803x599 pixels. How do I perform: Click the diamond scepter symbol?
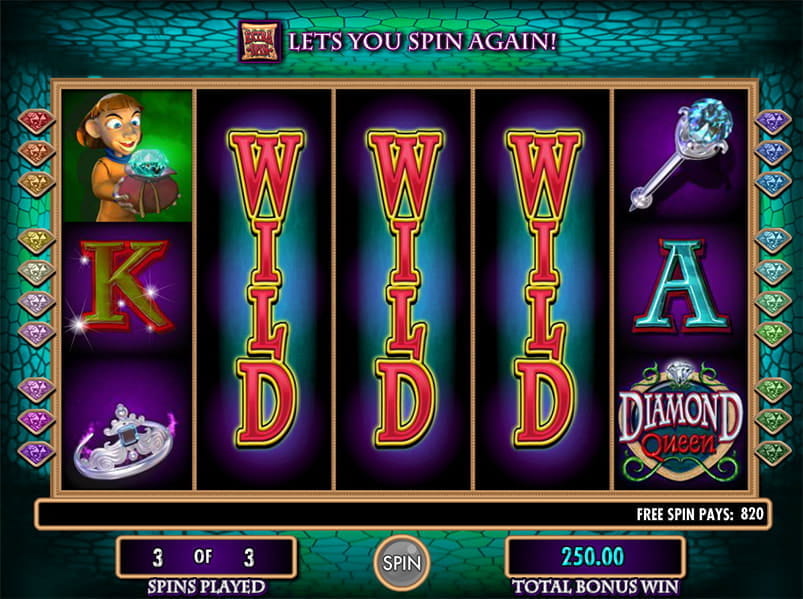coord(680,156)
